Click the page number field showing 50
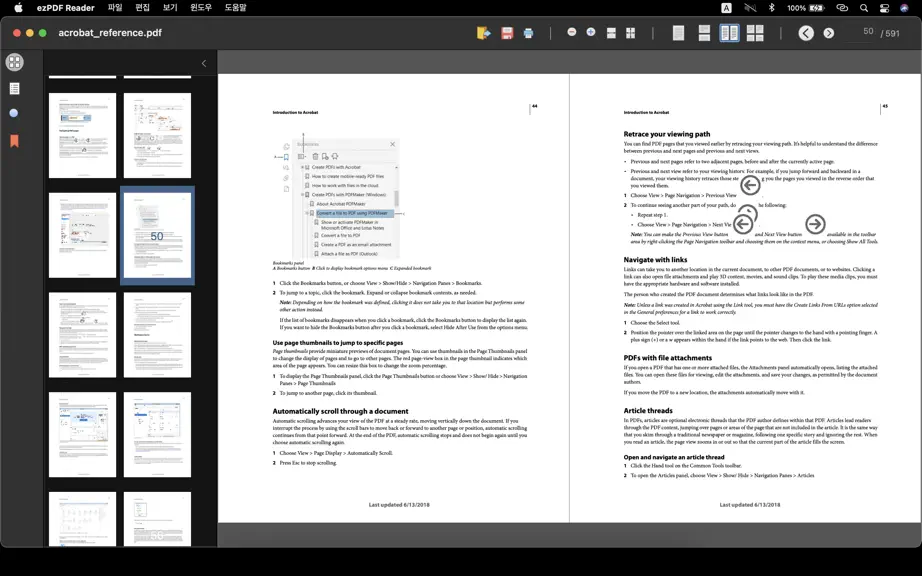The height and width of the screenshot is (576, 922). coord(859,32)
